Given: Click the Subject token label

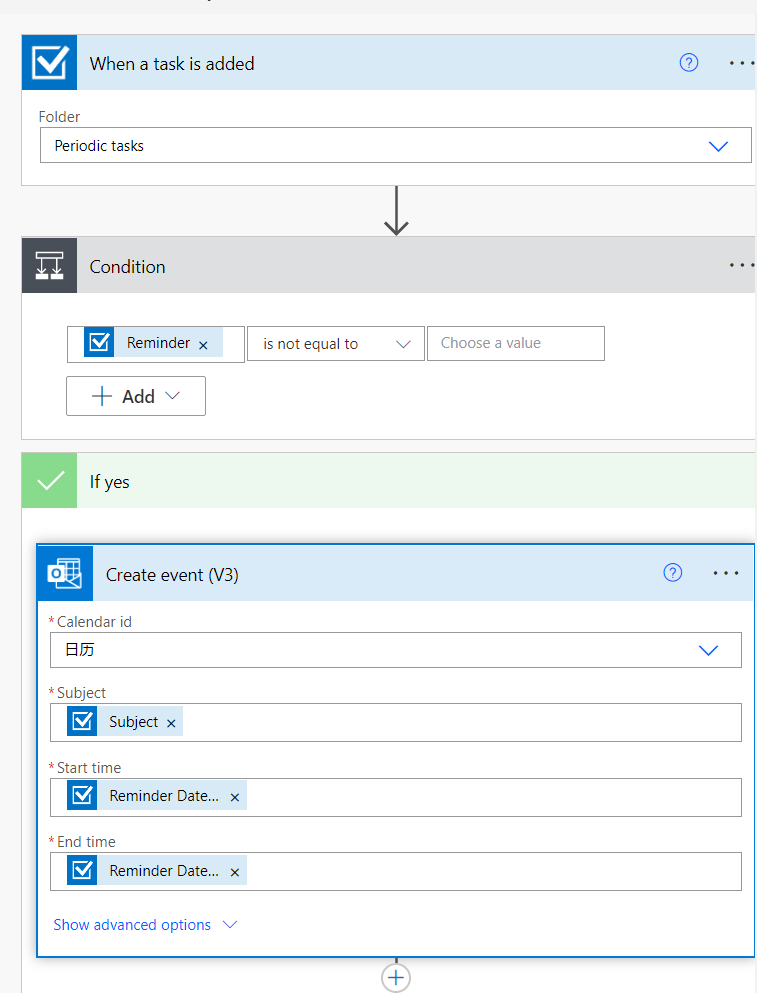Looking at the screenshot, I should (x=134, y=721).
